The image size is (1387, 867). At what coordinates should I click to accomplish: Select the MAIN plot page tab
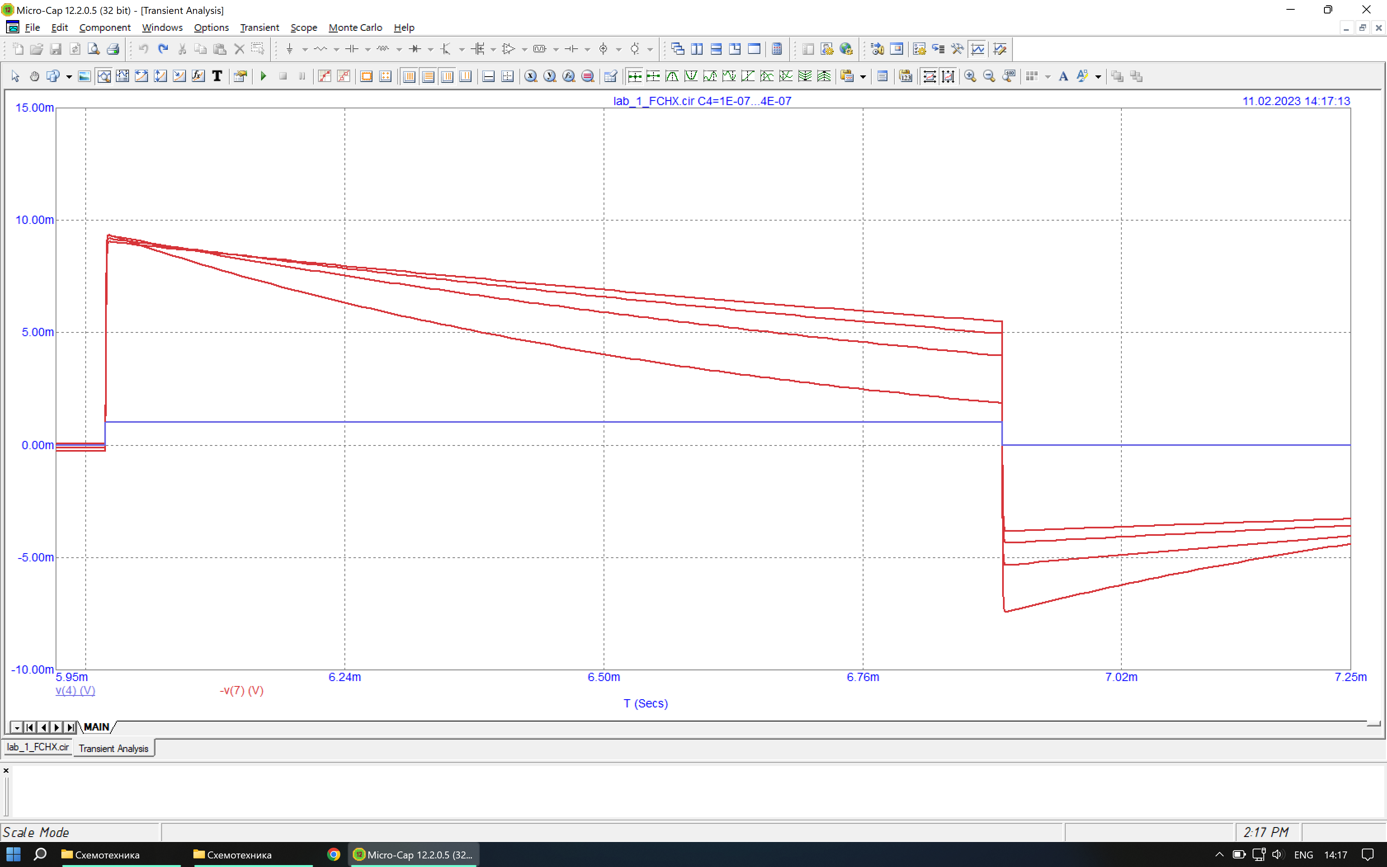97,727
